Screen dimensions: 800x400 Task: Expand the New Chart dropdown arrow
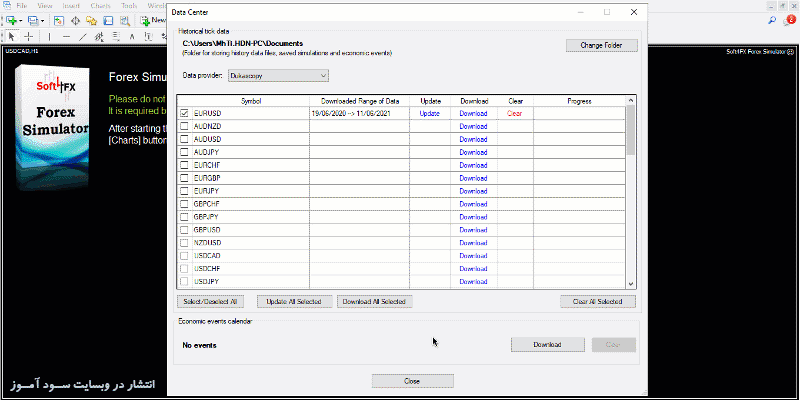(20, 21)
